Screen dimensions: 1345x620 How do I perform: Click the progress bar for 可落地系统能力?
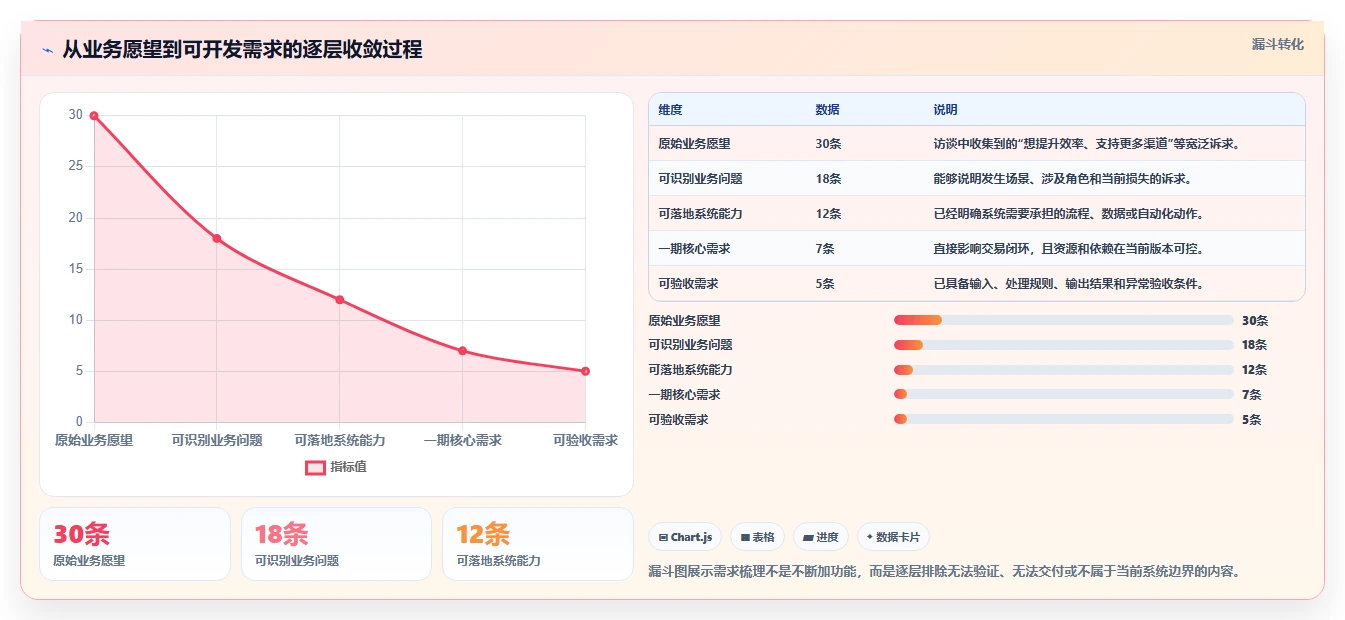(x=1063, y=370)
